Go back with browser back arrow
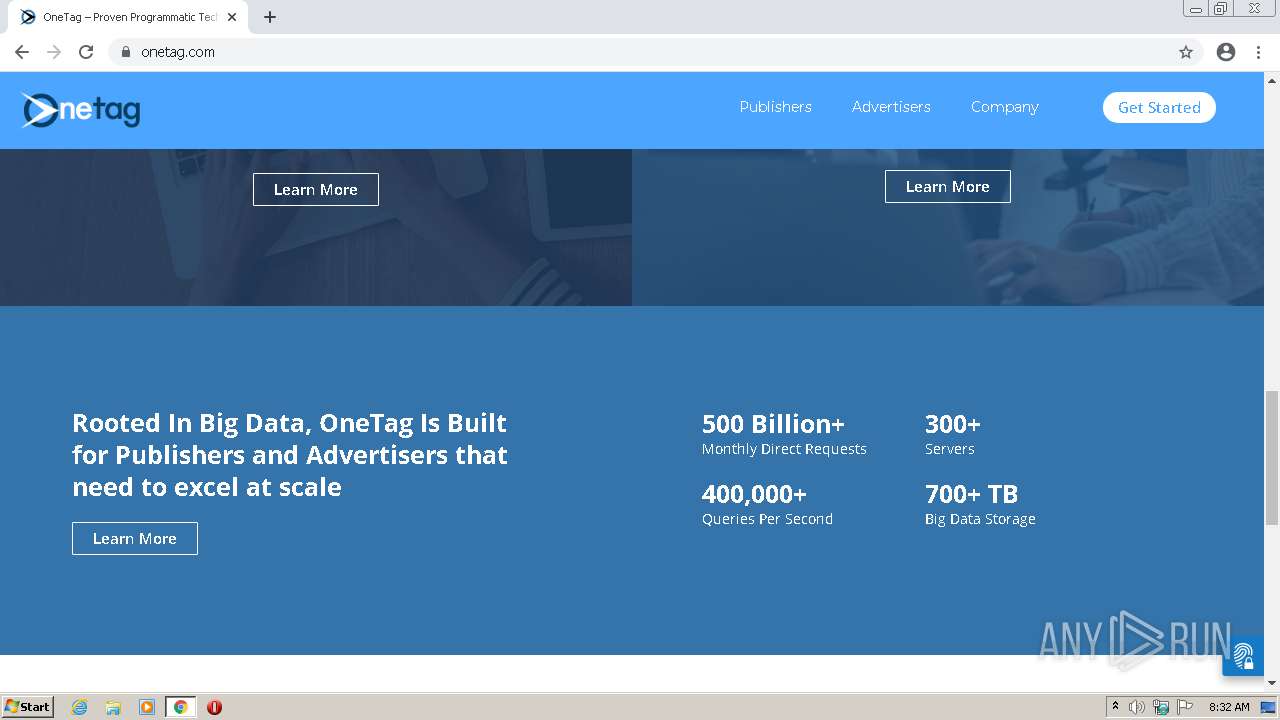This screenshot has width=1280, height=720. 22,52
